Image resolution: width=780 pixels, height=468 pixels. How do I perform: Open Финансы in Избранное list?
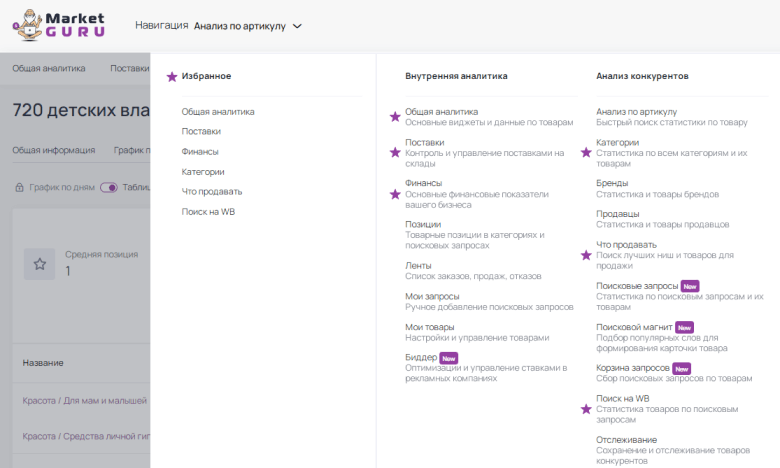200,152
